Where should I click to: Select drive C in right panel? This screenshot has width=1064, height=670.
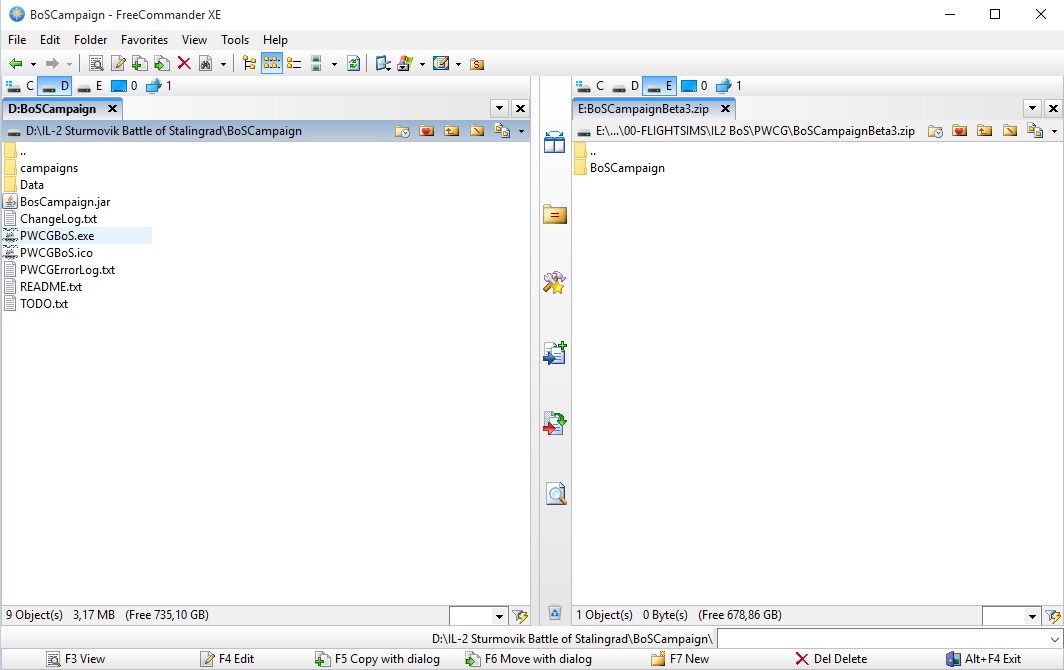590,86
